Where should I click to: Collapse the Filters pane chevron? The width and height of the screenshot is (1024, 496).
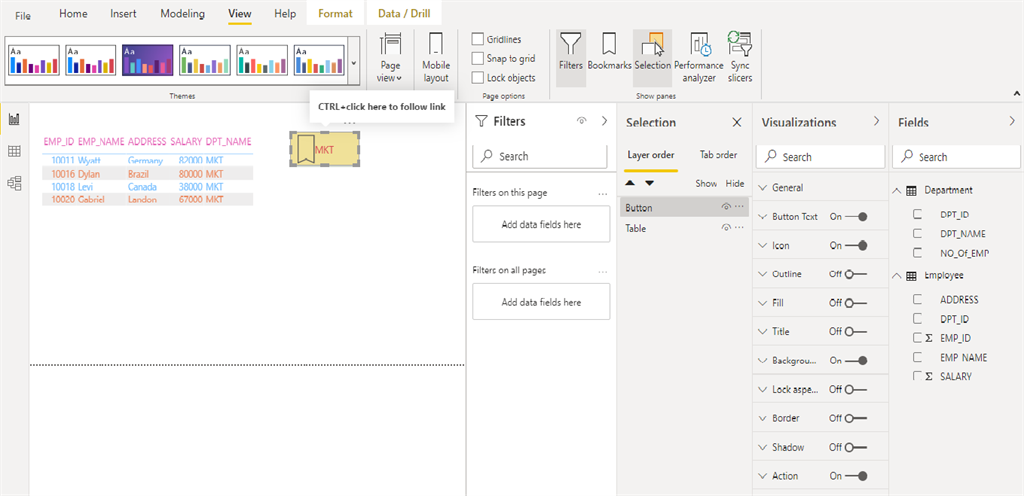click(x=604, y=121)
